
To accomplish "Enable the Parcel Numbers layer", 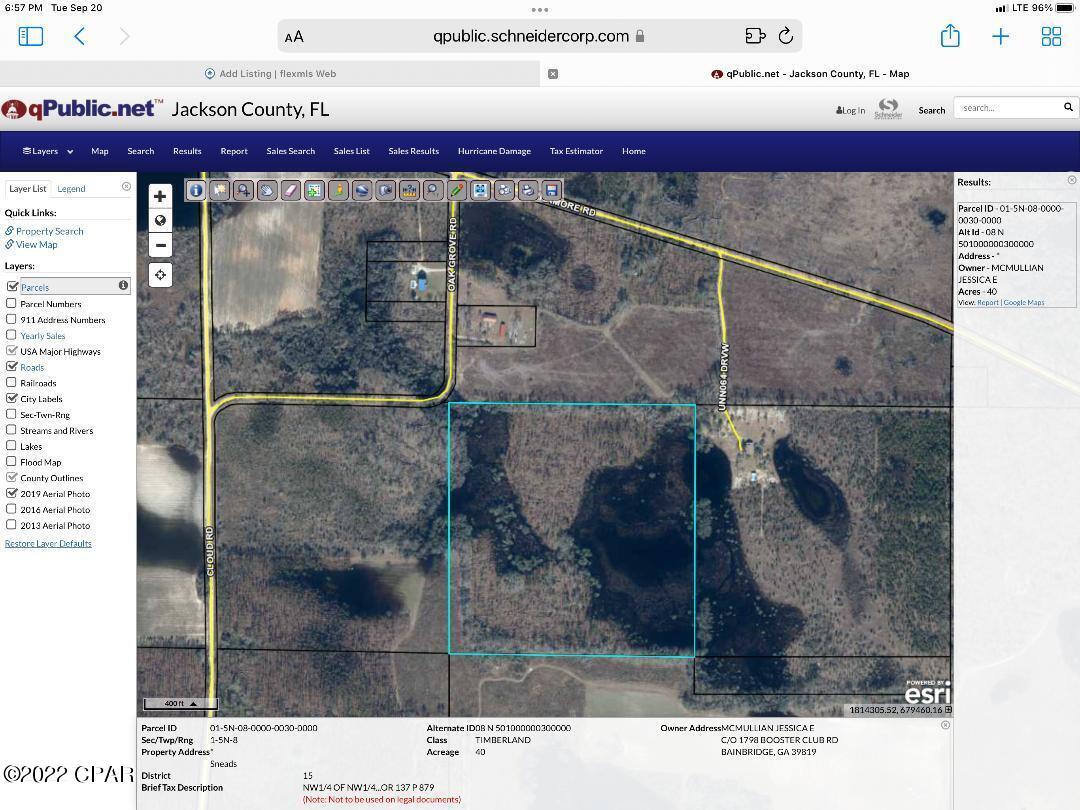I will pos(13,303).
